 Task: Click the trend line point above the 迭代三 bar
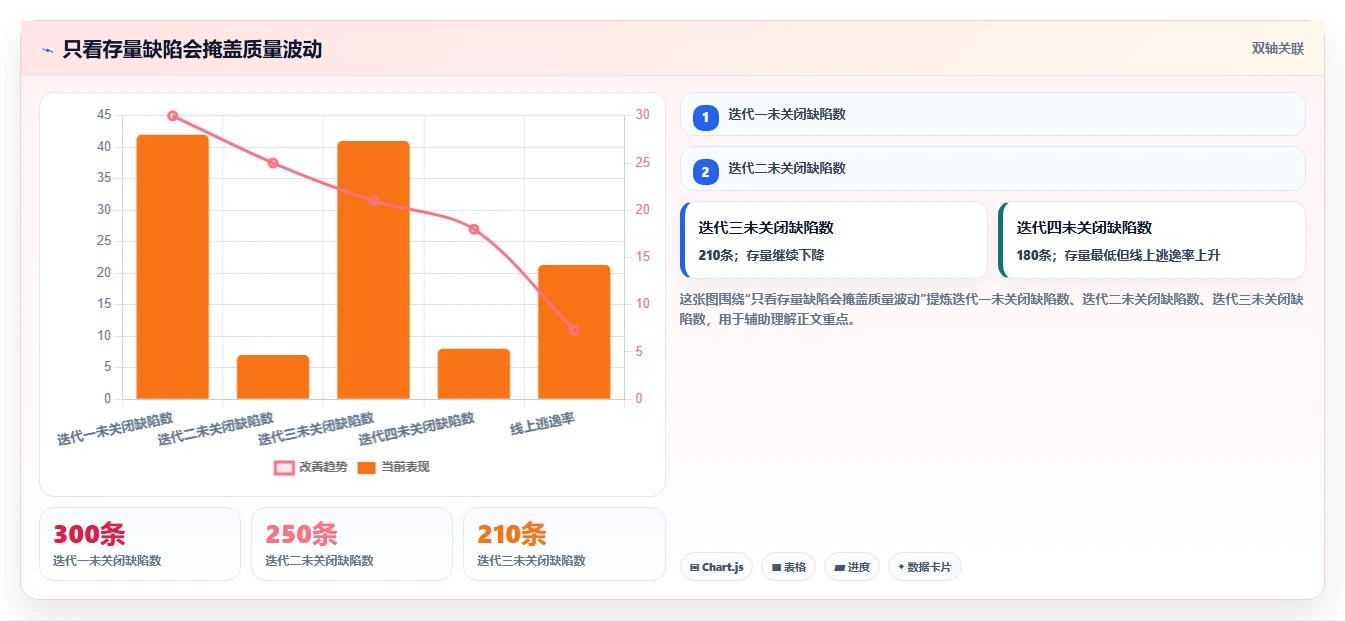(373, 201)
